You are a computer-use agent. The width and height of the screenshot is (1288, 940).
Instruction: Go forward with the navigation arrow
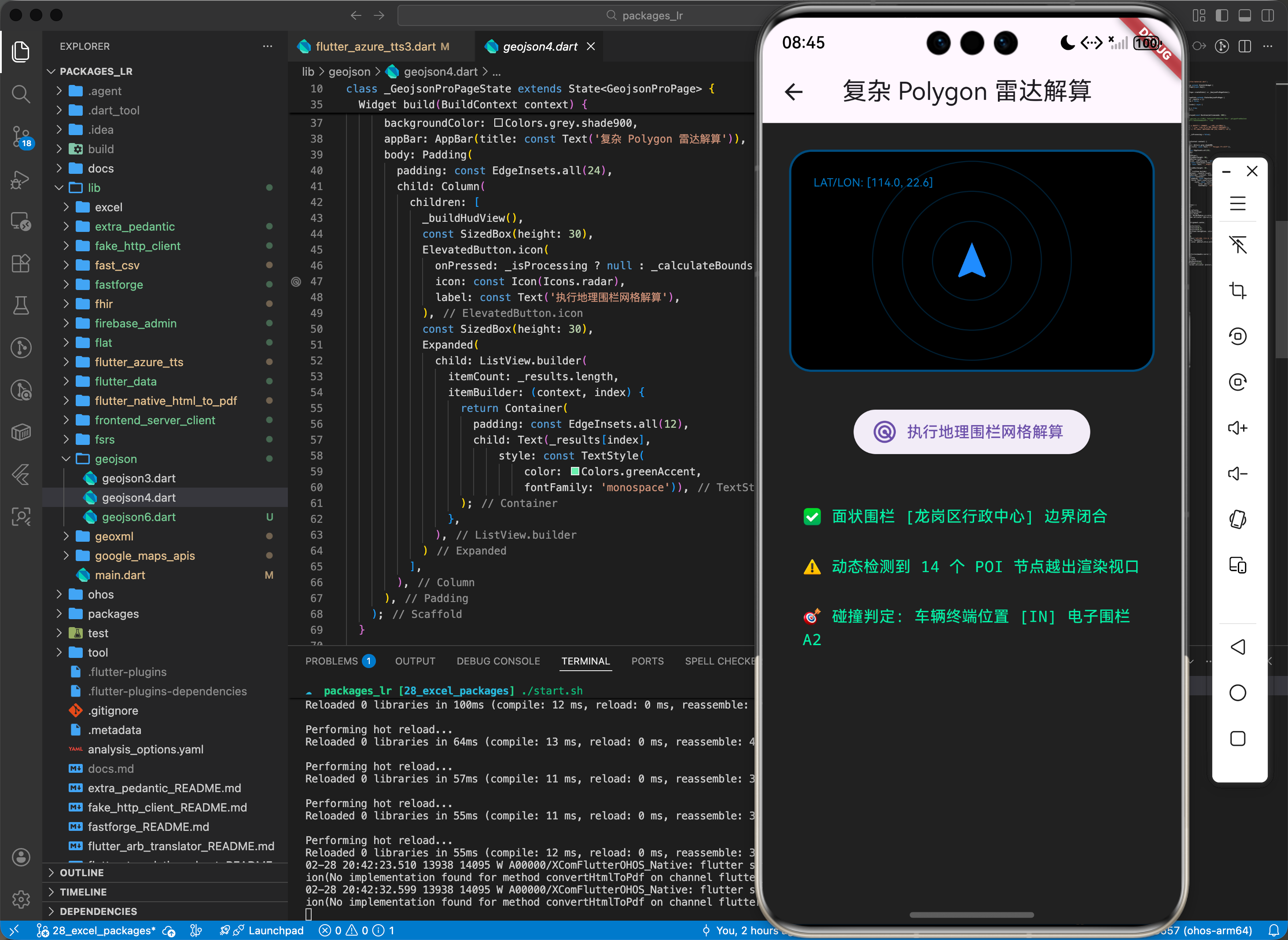379,15
